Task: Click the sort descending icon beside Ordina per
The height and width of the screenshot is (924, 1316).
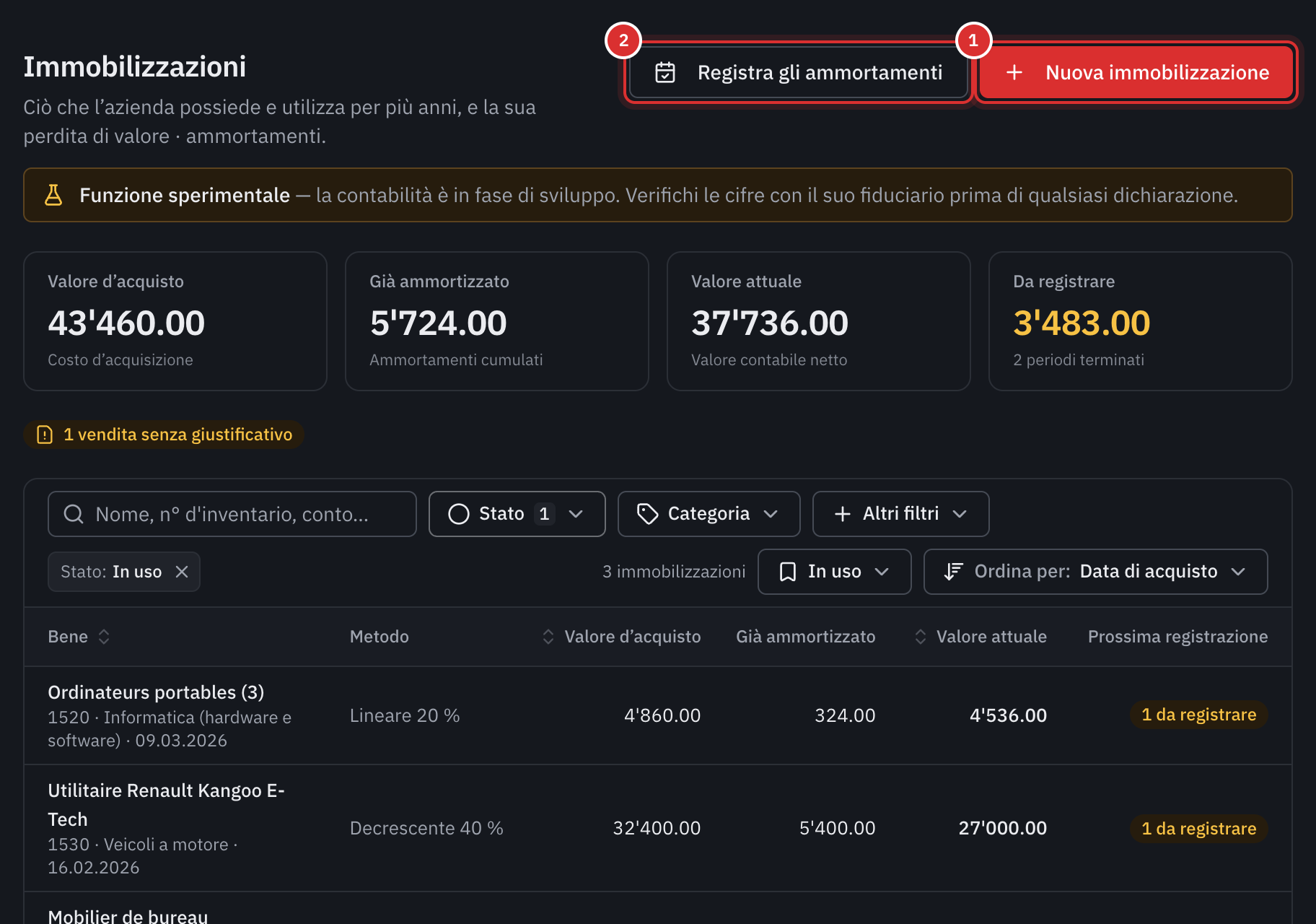Action: [x=954, y=572]
